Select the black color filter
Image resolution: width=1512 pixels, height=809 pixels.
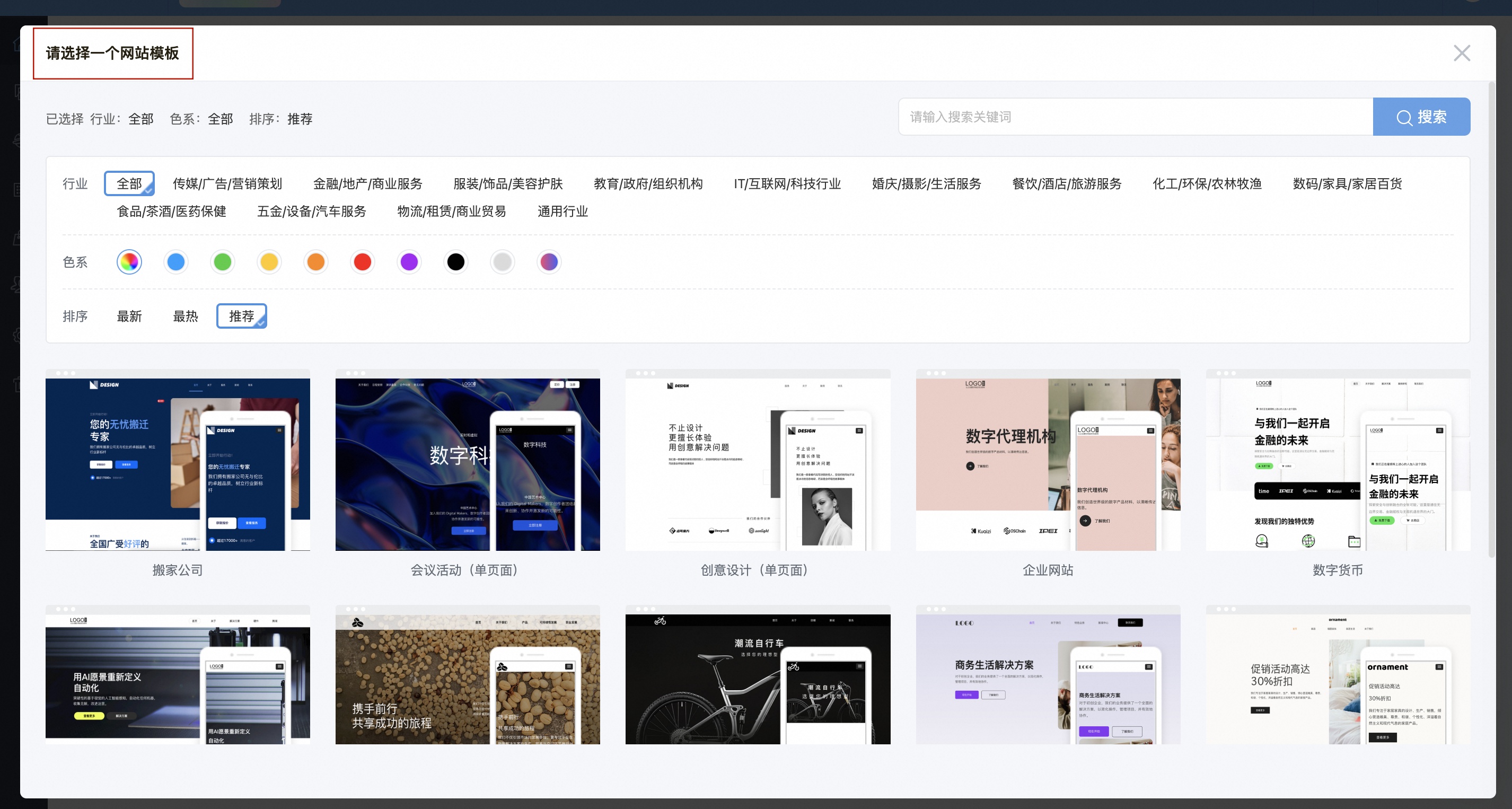[x=456, y=262]
